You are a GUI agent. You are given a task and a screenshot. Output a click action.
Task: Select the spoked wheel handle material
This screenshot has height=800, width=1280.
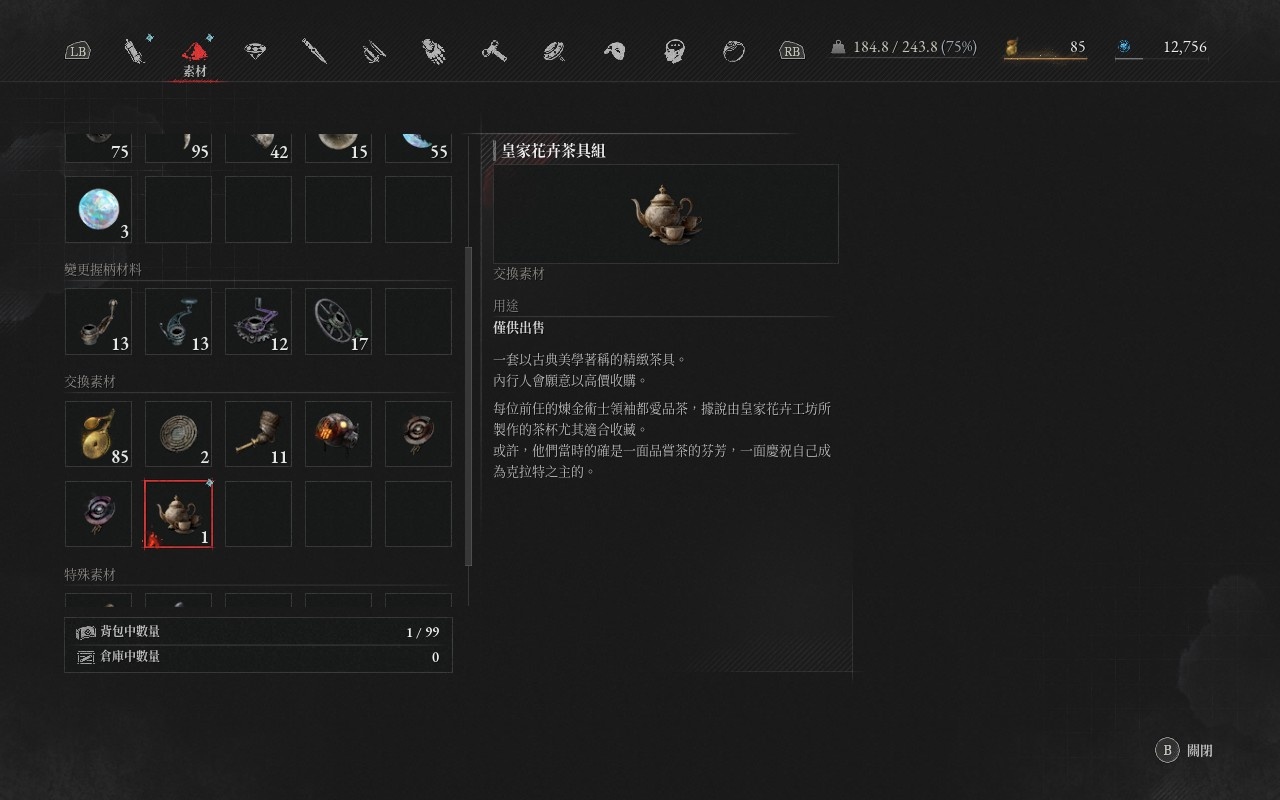(x=338, y=322)
